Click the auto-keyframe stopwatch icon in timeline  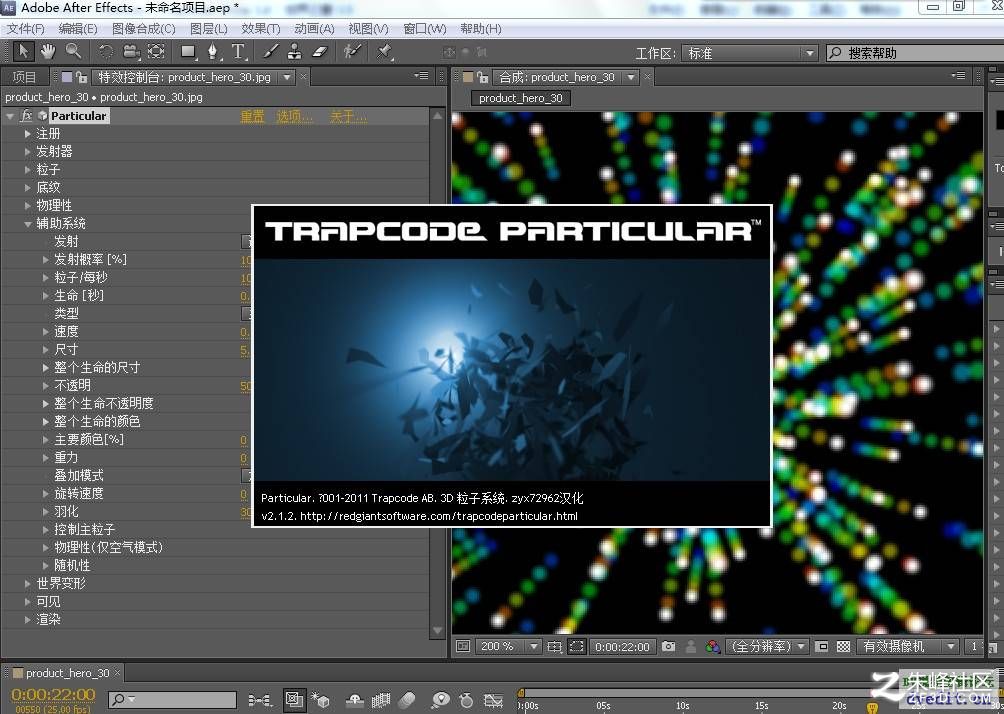[467, 701]
